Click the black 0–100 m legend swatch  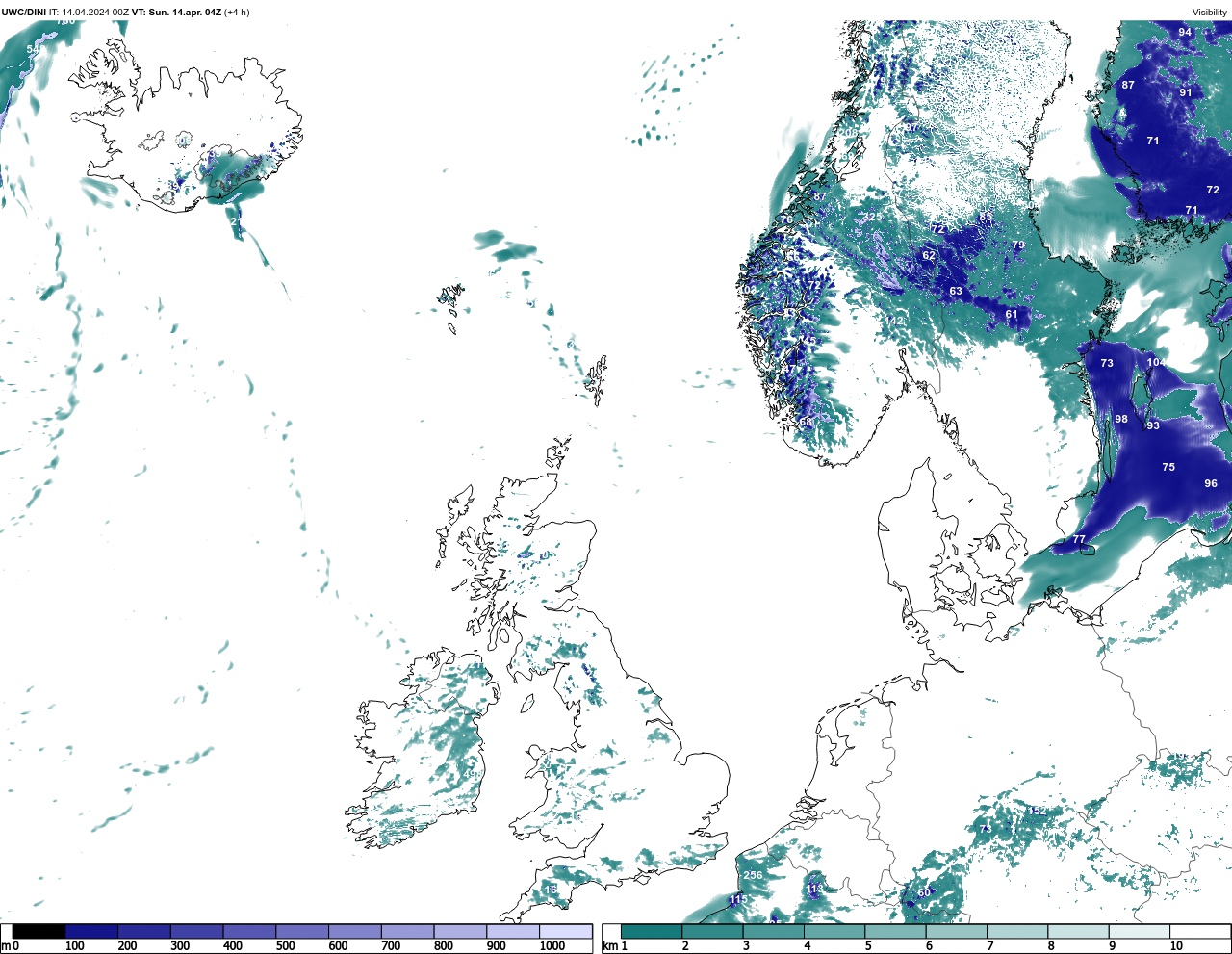tap(39, 931)
